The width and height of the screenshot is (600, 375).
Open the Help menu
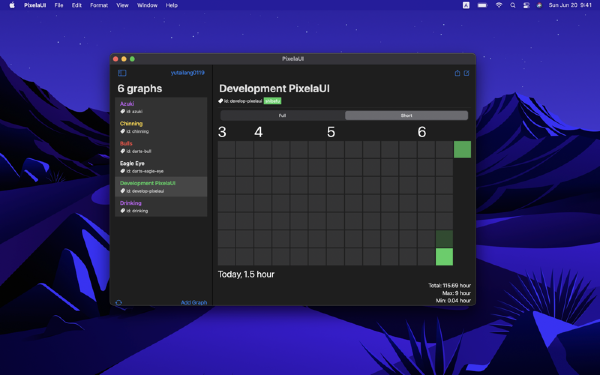click(x=171, y=5)
